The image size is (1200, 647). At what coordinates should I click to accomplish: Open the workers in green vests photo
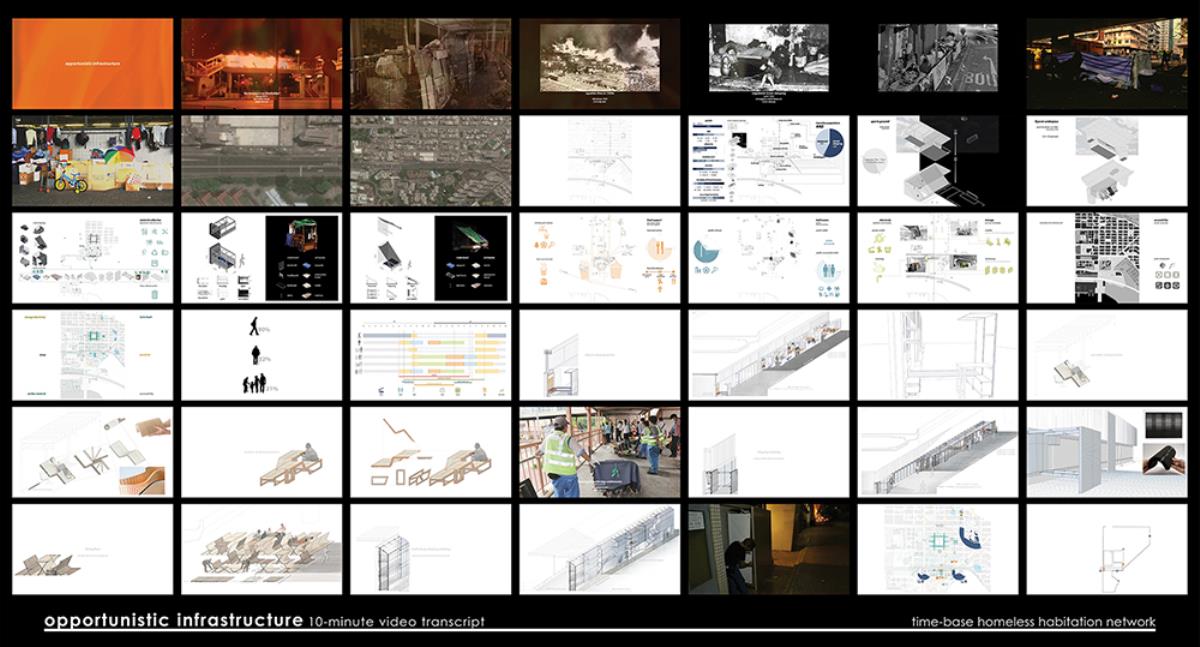[x=599, y=452]
